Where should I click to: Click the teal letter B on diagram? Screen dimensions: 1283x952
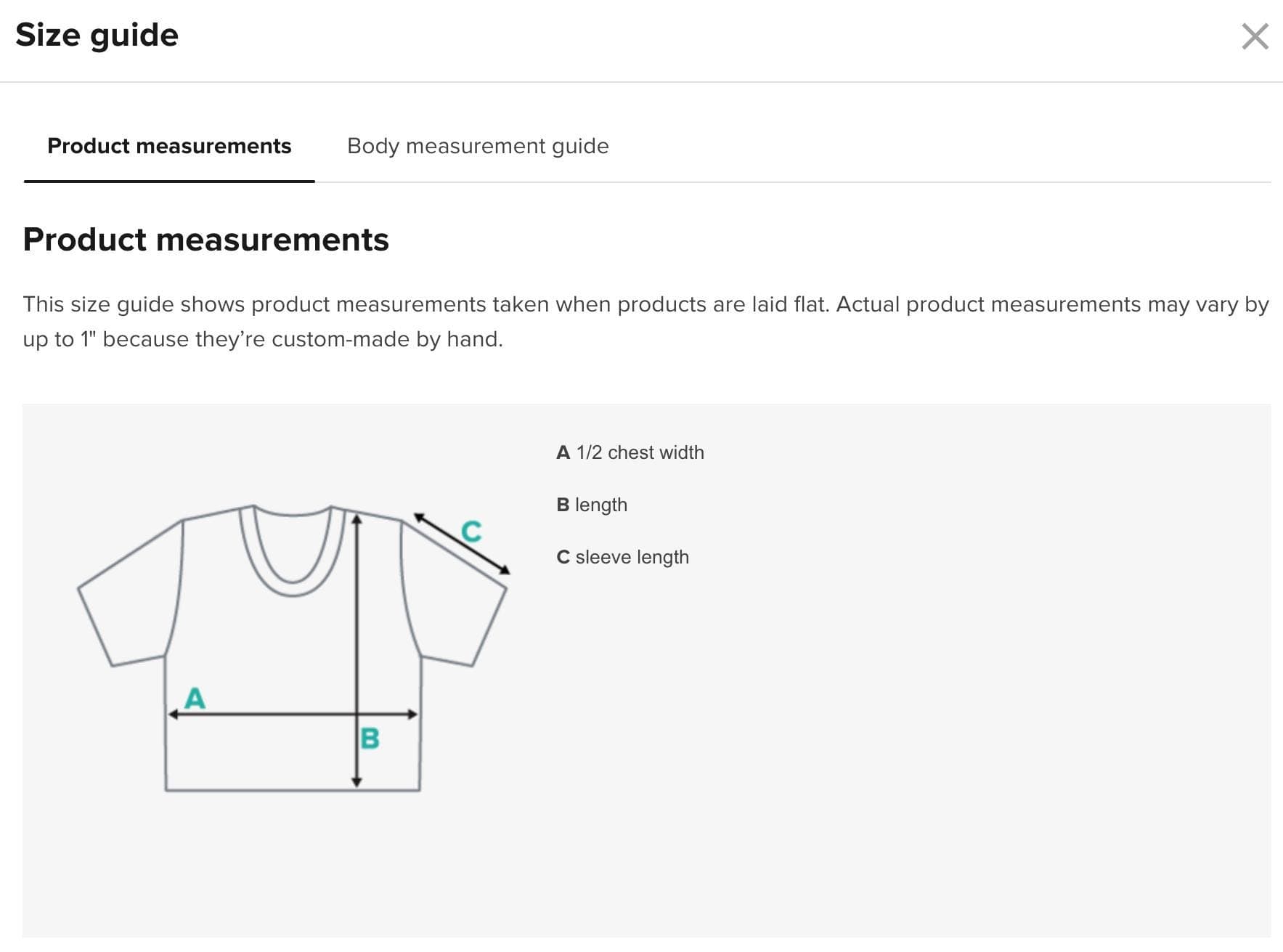370,739
